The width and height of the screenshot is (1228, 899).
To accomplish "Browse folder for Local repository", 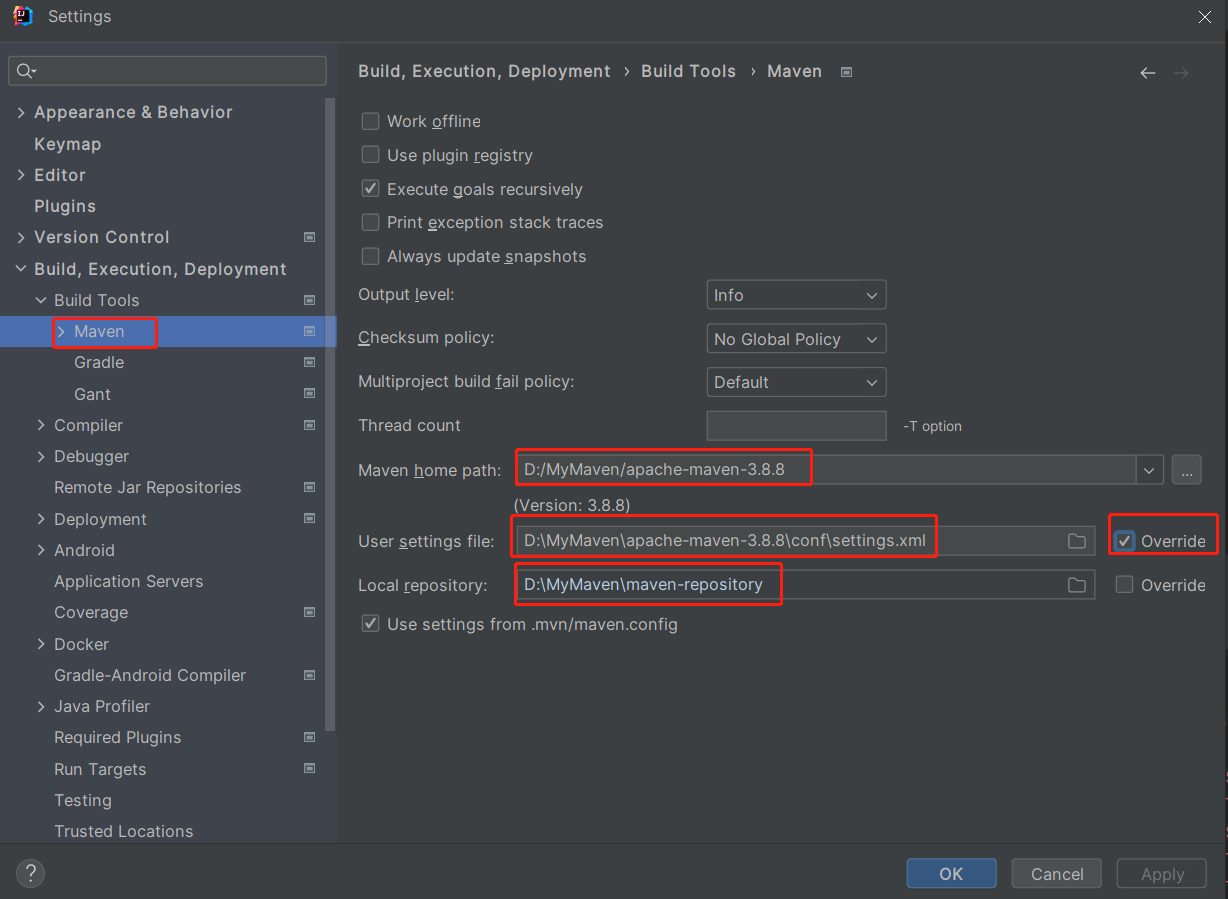I will tap(1076, 585).
